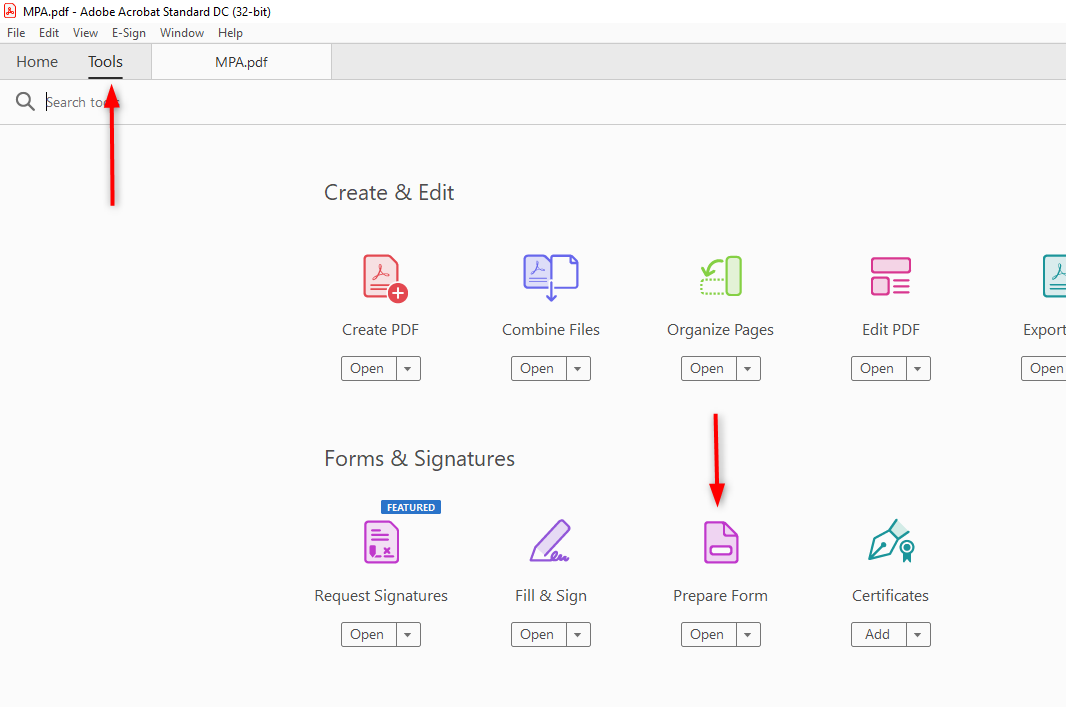The height and width of the screenshot is (707, 1066).
Task: Switch to the Home tab
Action: click(37, 62)
